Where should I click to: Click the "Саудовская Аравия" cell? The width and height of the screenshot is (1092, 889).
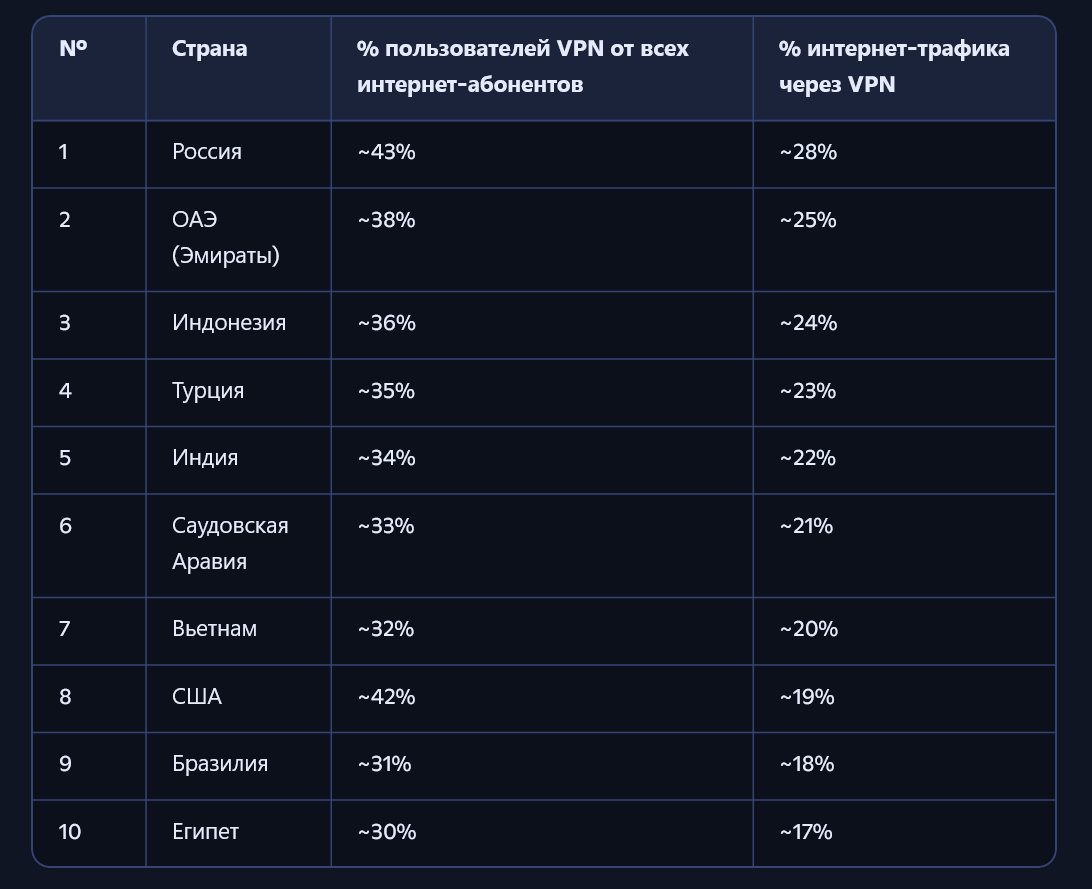tap(230, 544)
